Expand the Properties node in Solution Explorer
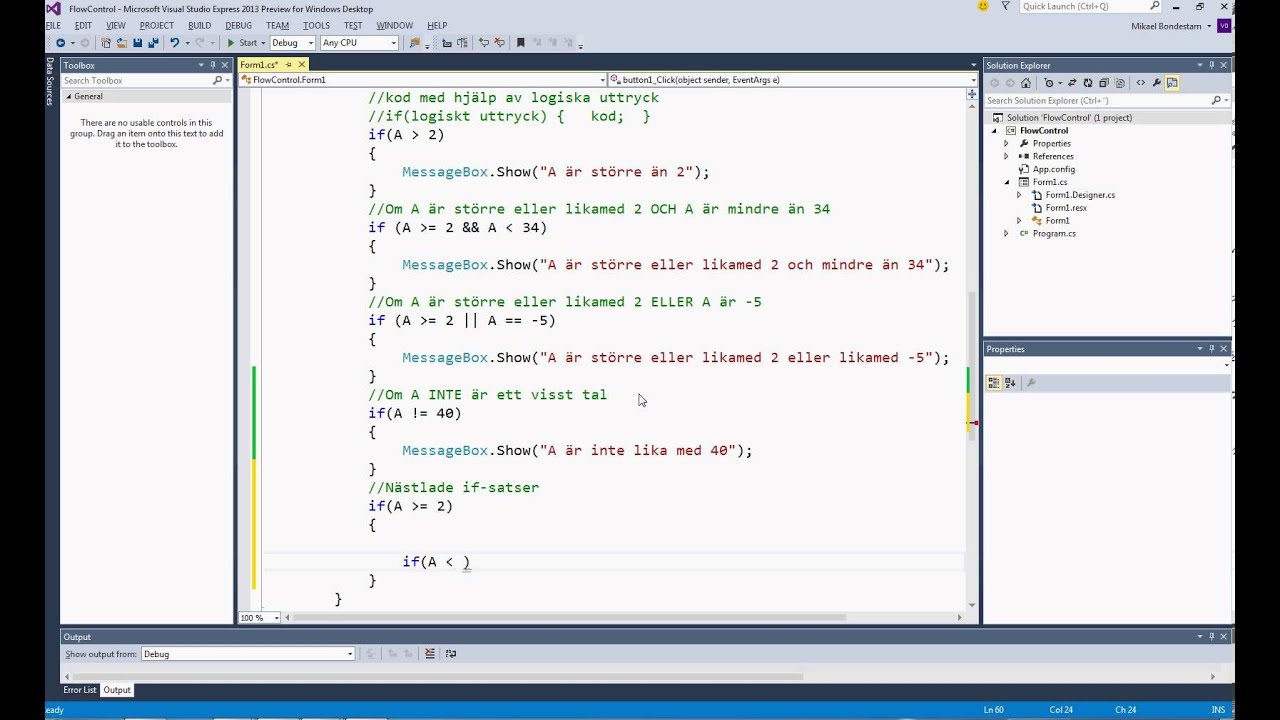Viewport: 1280px width, 720px height. pyautogui.click(x=1006, y=143)
